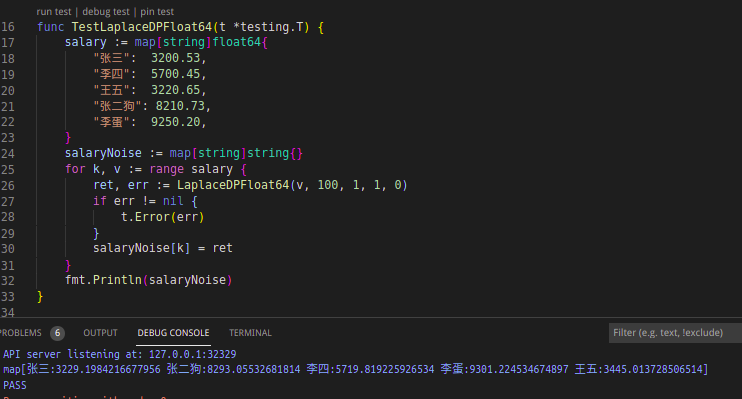
Task: Click the 'range' keyword on line 25
Action: click(167, 169)
